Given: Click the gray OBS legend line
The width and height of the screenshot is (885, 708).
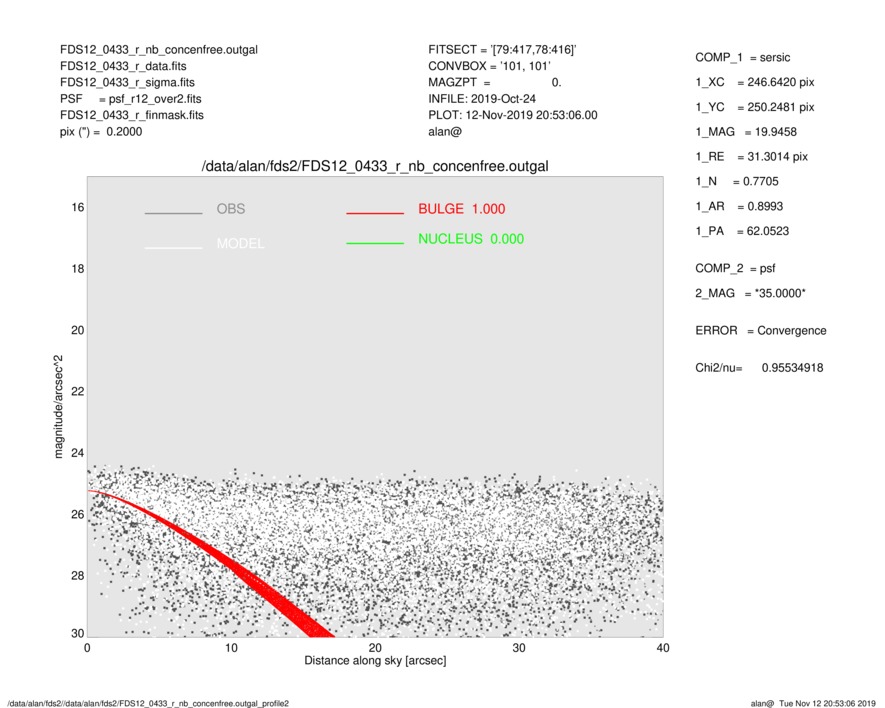Looking at the screenshot, I should 173,214.
